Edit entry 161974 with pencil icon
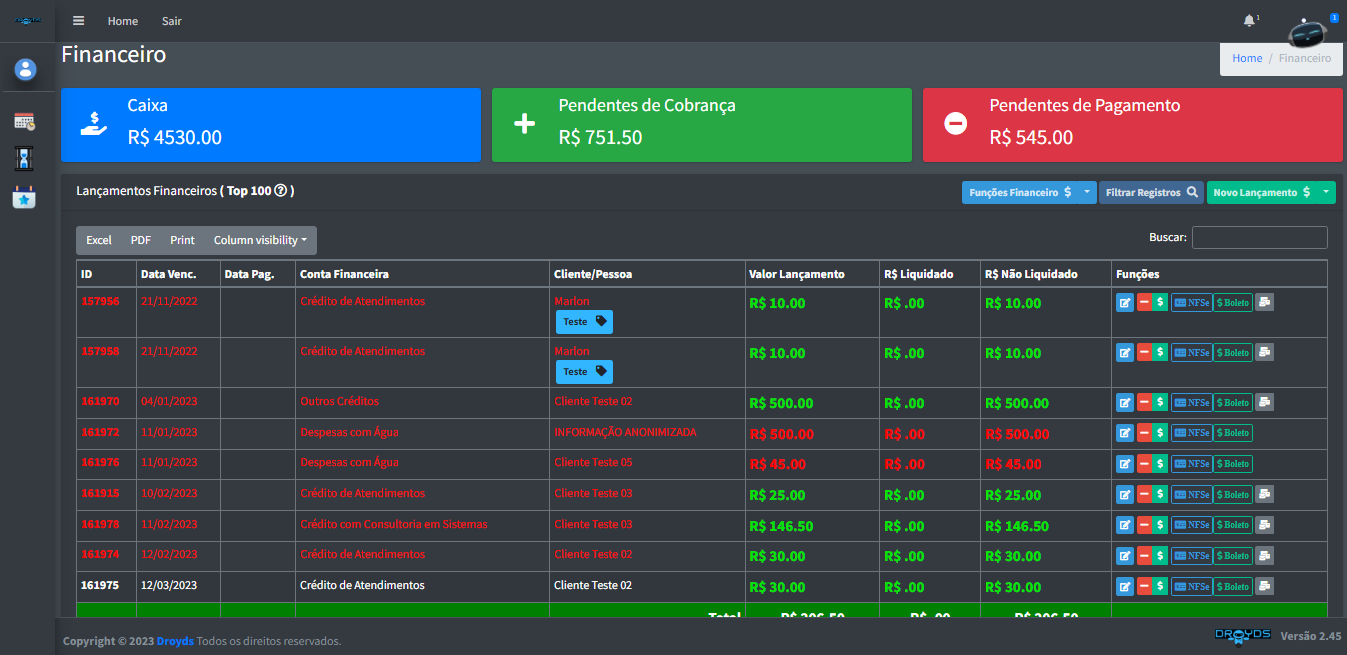 1125,555
